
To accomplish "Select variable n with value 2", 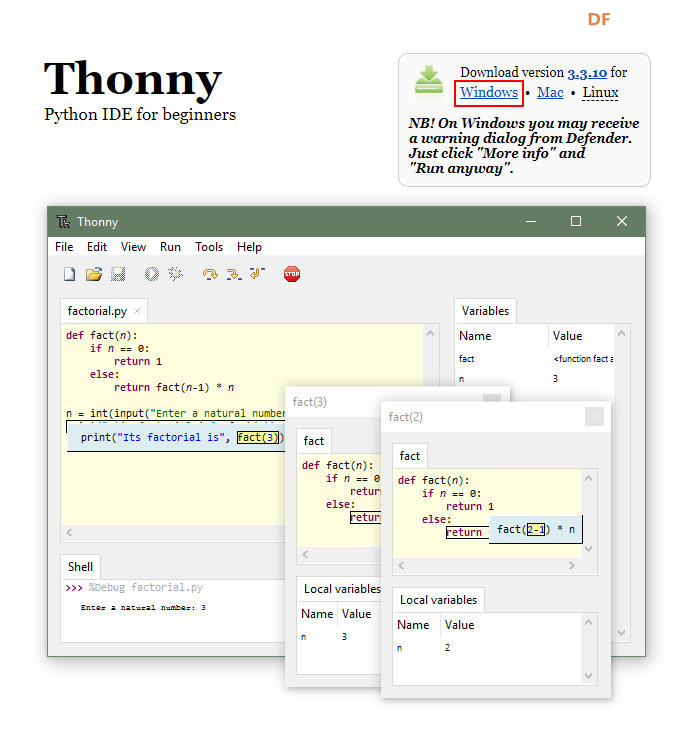I will 487,648.
